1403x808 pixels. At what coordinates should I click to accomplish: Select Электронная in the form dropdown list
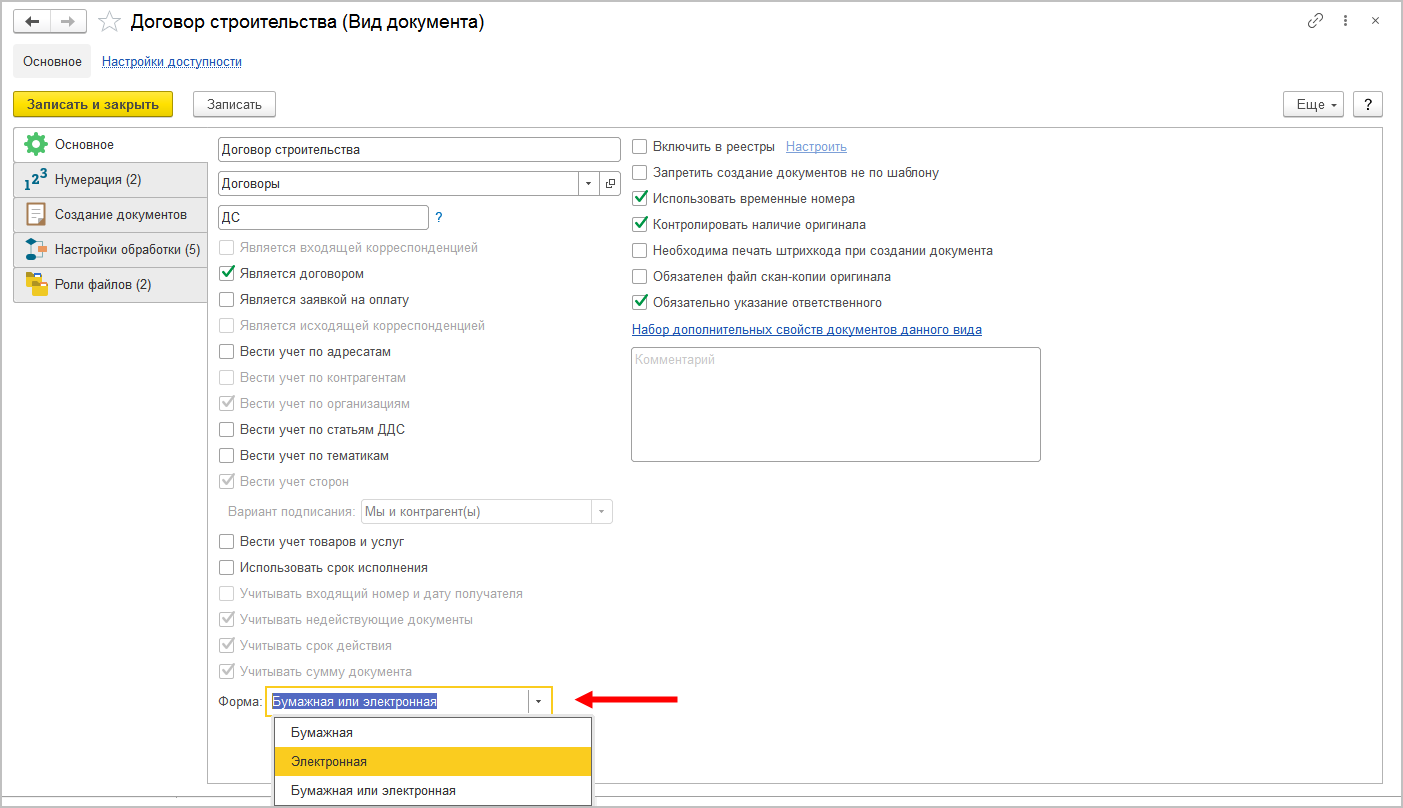coord(433,762)
